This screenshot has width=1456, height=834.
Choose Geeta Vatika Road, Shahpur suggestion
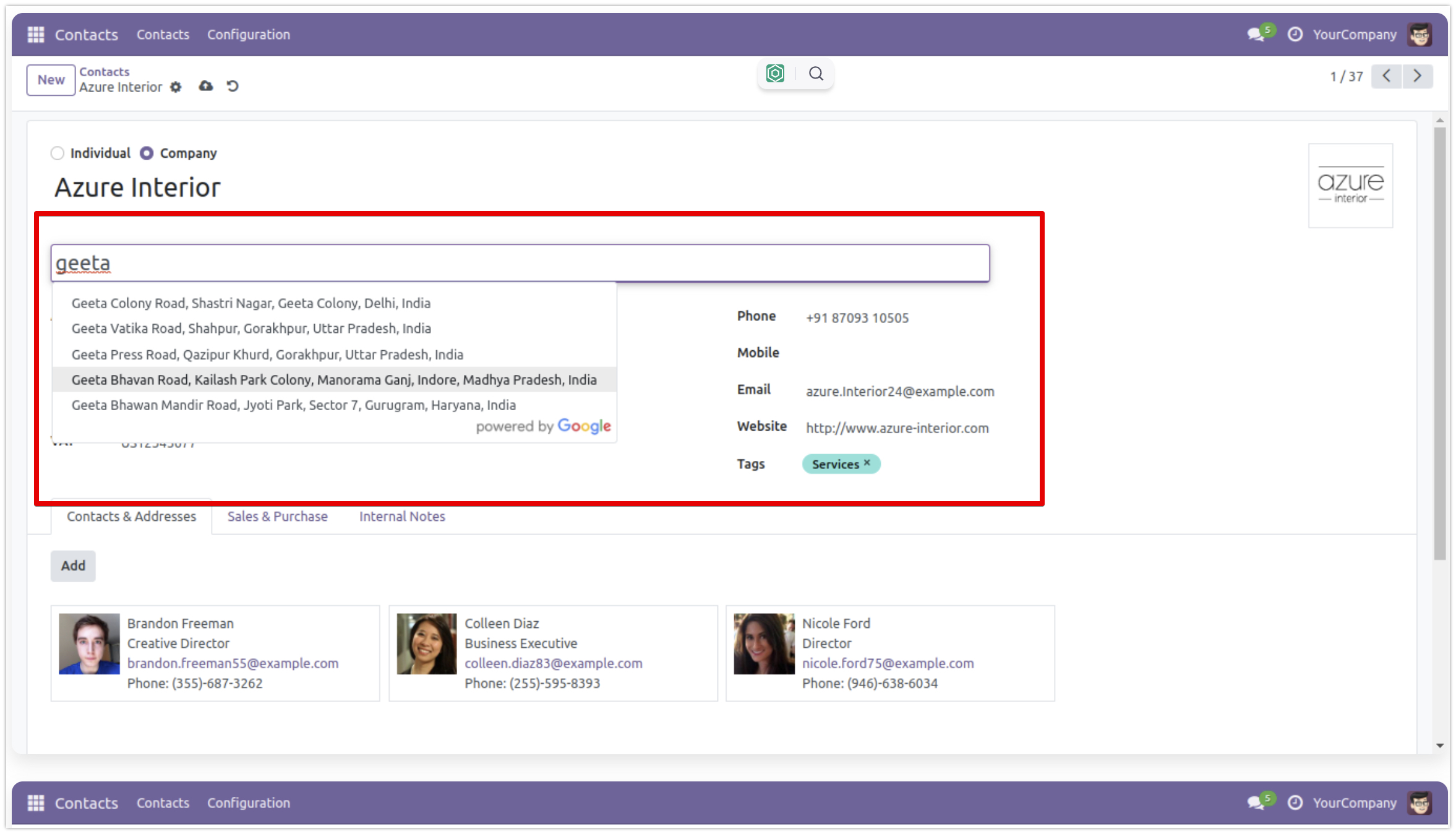[335, 329]
